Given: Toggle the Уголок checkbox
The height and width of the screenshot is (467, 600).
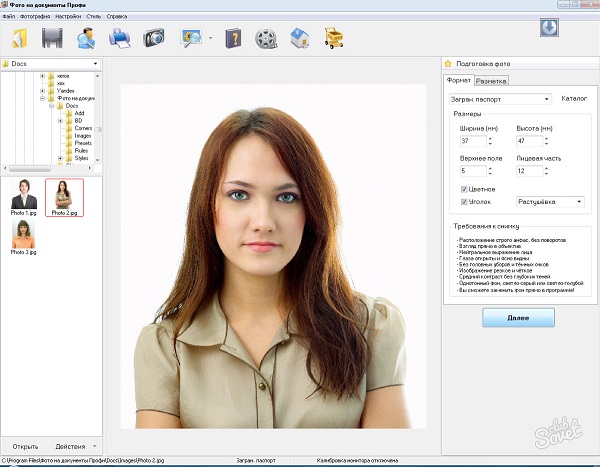Looking at the screenshot, I should 464,202.
